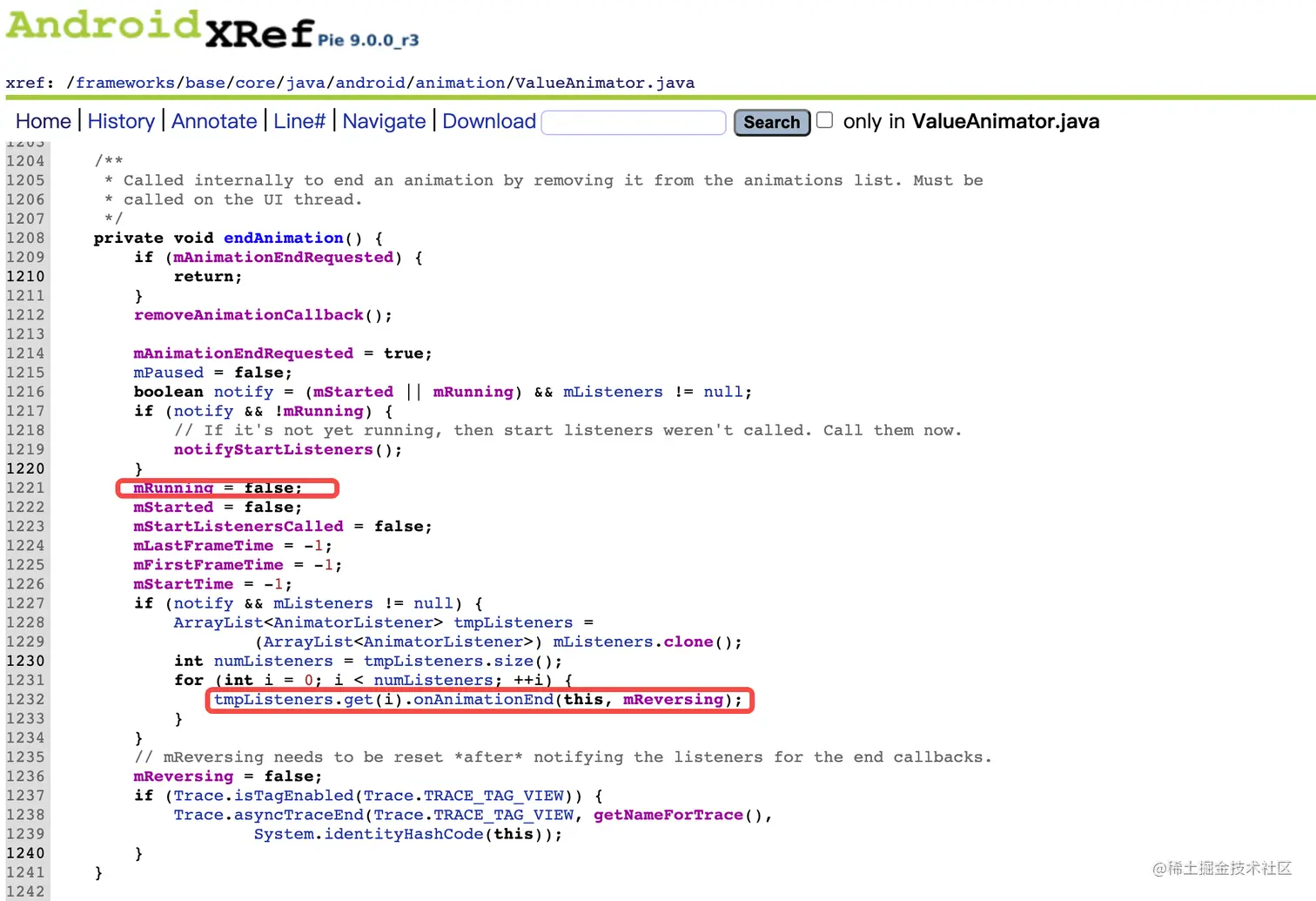Click mStartListenersCalled on line 1223
This screenshot has width=1316, height=901.
click(238, 526)
